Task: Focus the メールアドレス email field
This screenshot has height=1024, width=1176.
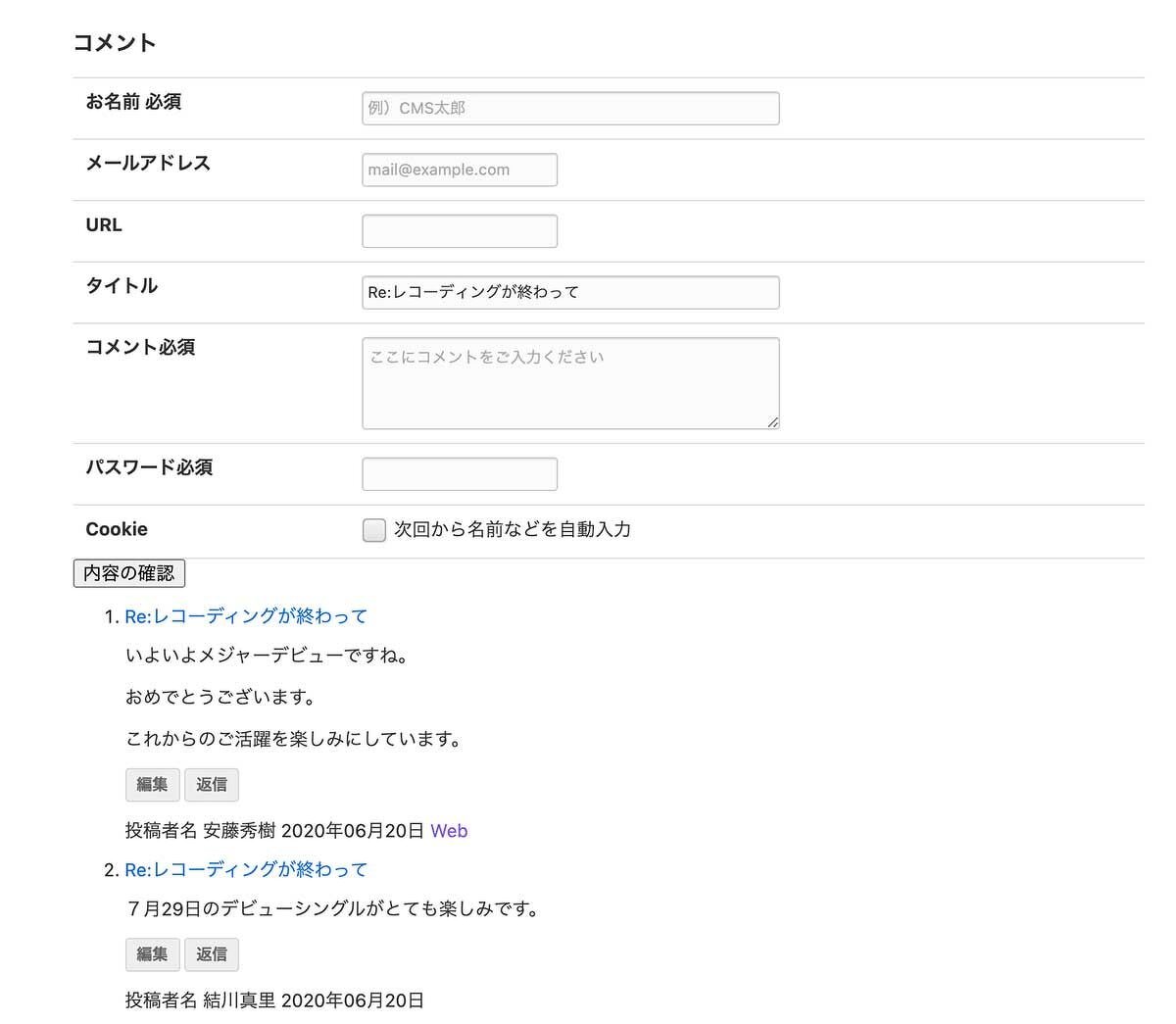Action: 459,170
